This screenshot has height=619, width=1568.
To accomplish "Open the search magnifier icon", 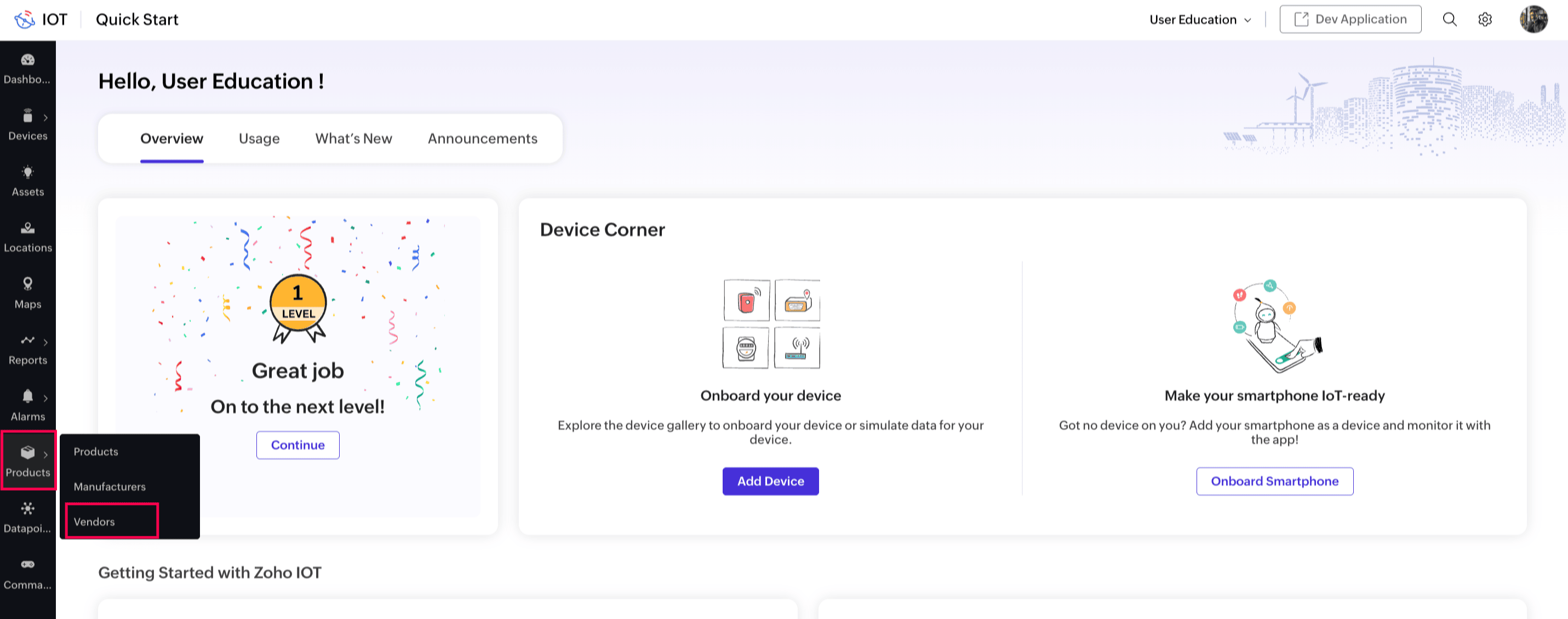I will point(1449,20).
